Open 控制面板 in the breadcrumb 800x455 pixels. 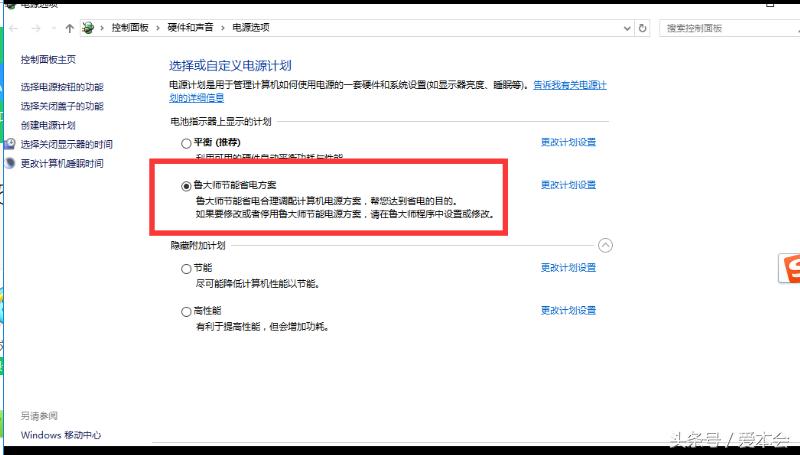[130, 28]
